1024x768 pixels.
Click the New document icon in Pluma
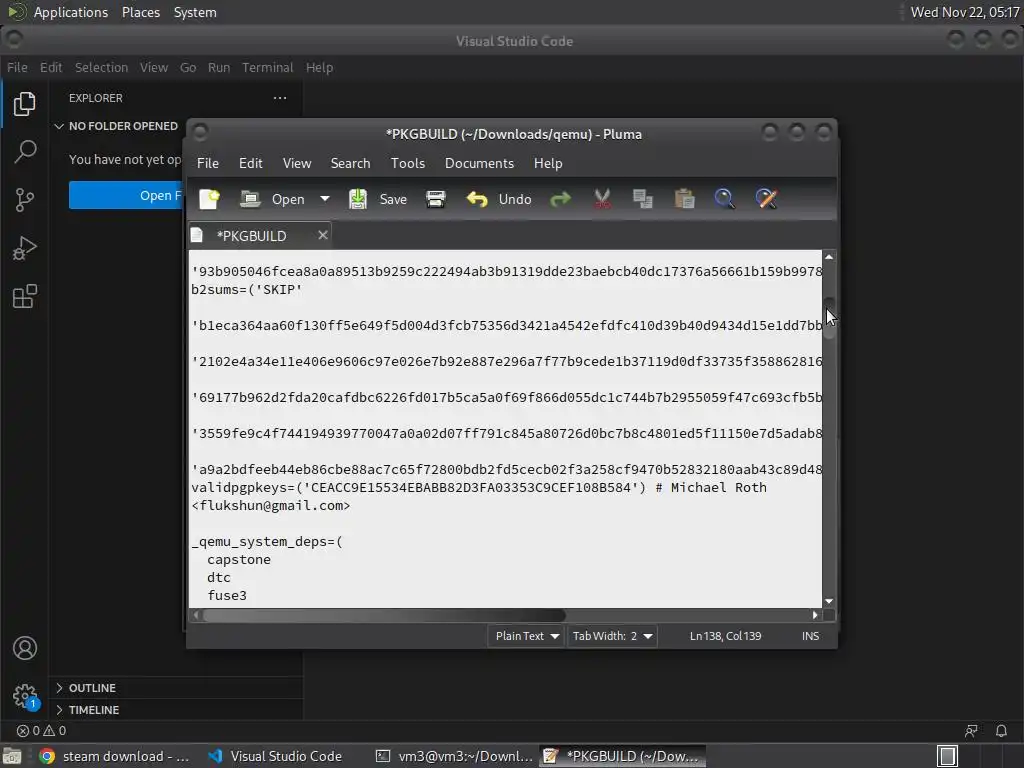point(210,199)
